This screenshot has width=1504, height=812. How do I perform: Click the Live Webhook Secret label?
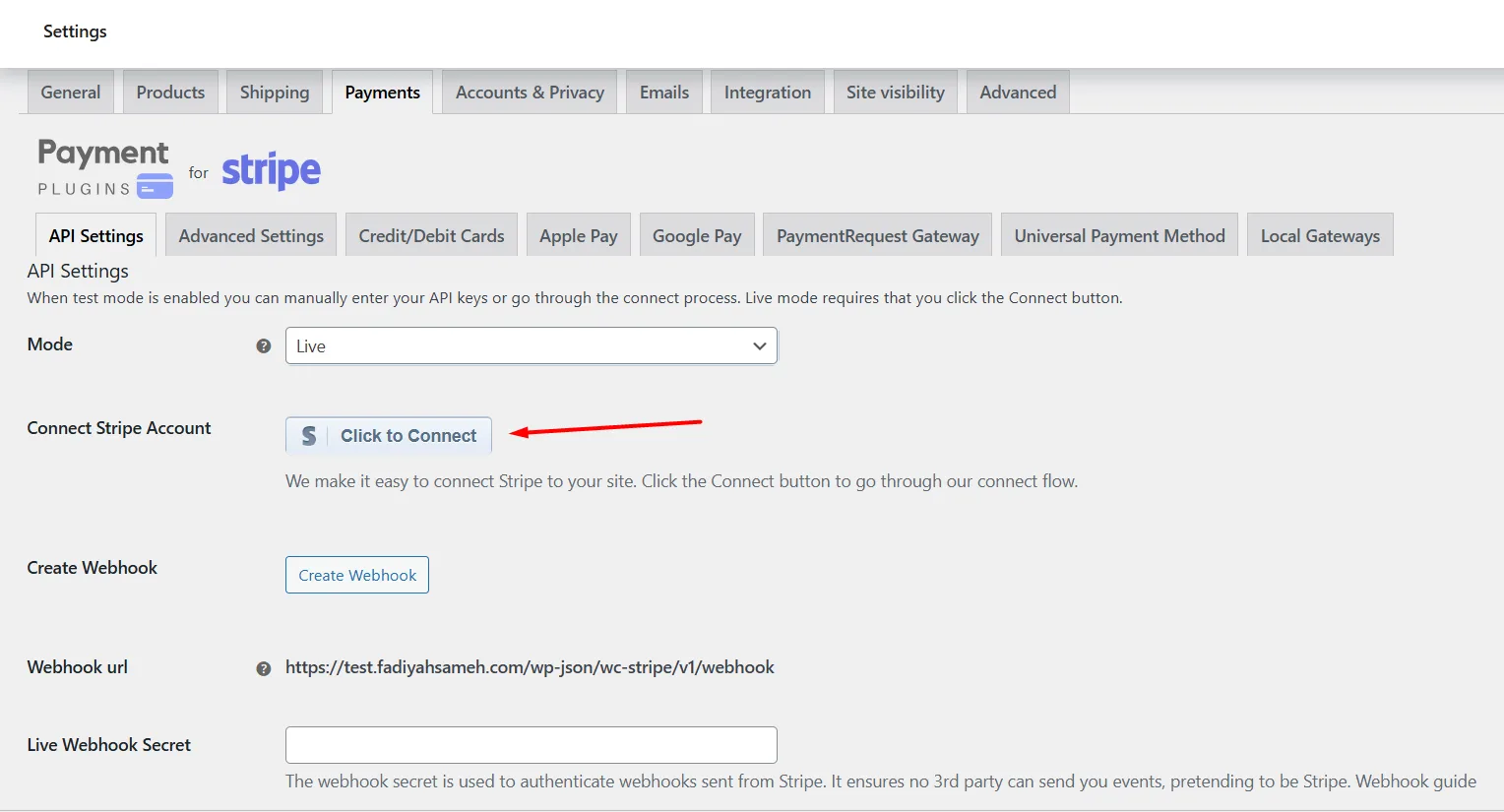coord(109,745)
